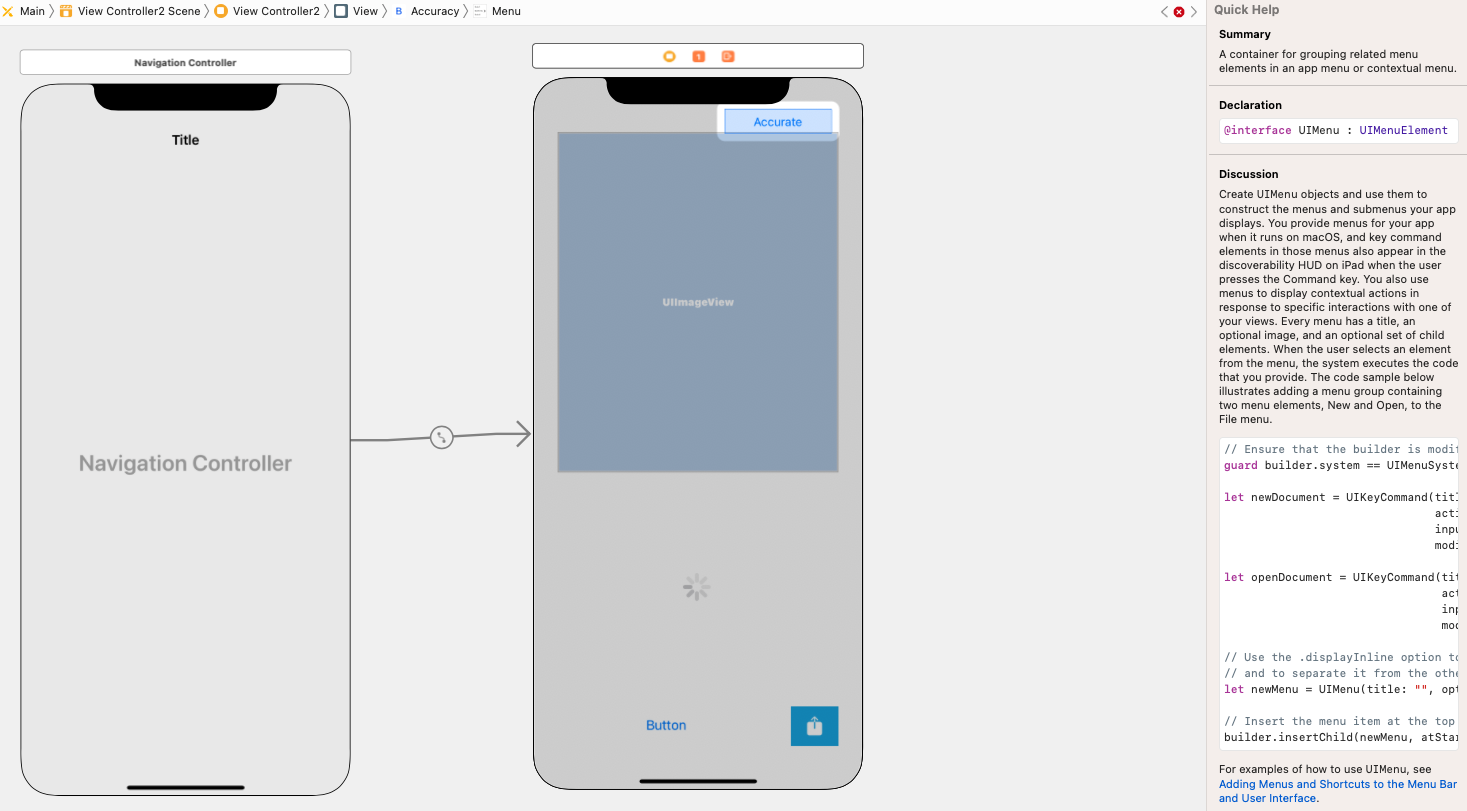1467x811 pixels.
Task: Select the Accurate button in the view
Action: (778, 121)
